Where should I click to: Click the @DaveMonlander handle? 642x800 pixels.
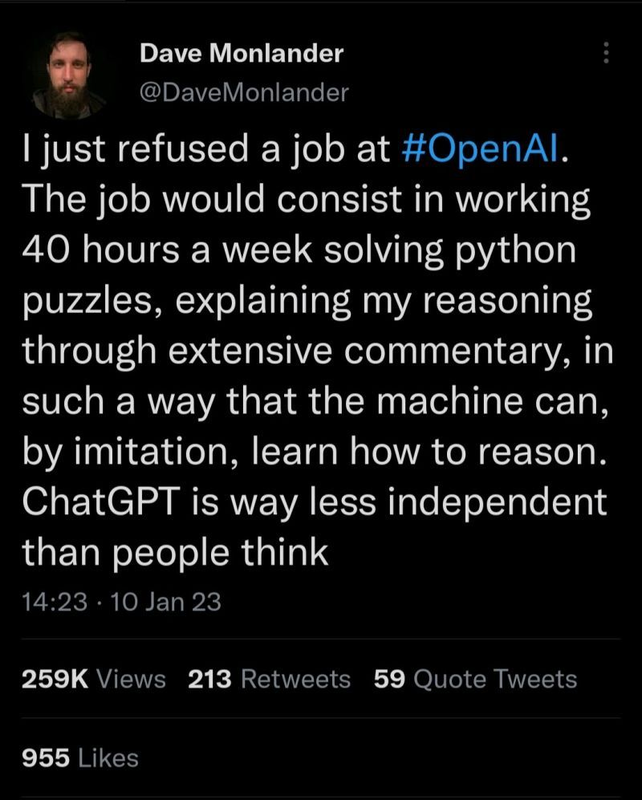point(244,93)
